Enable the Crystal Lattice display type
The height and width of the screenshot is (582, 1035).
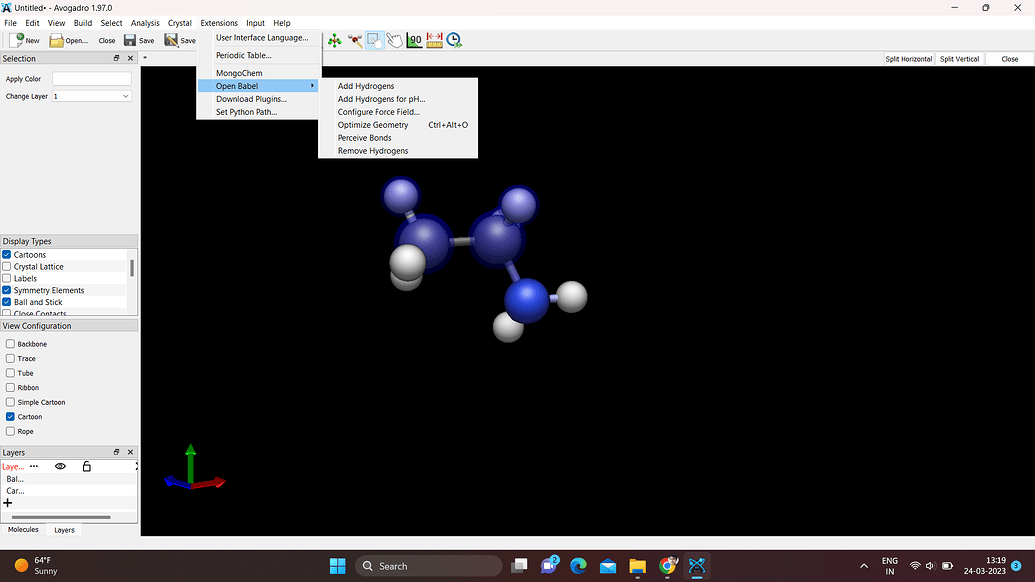click(7, 267)
